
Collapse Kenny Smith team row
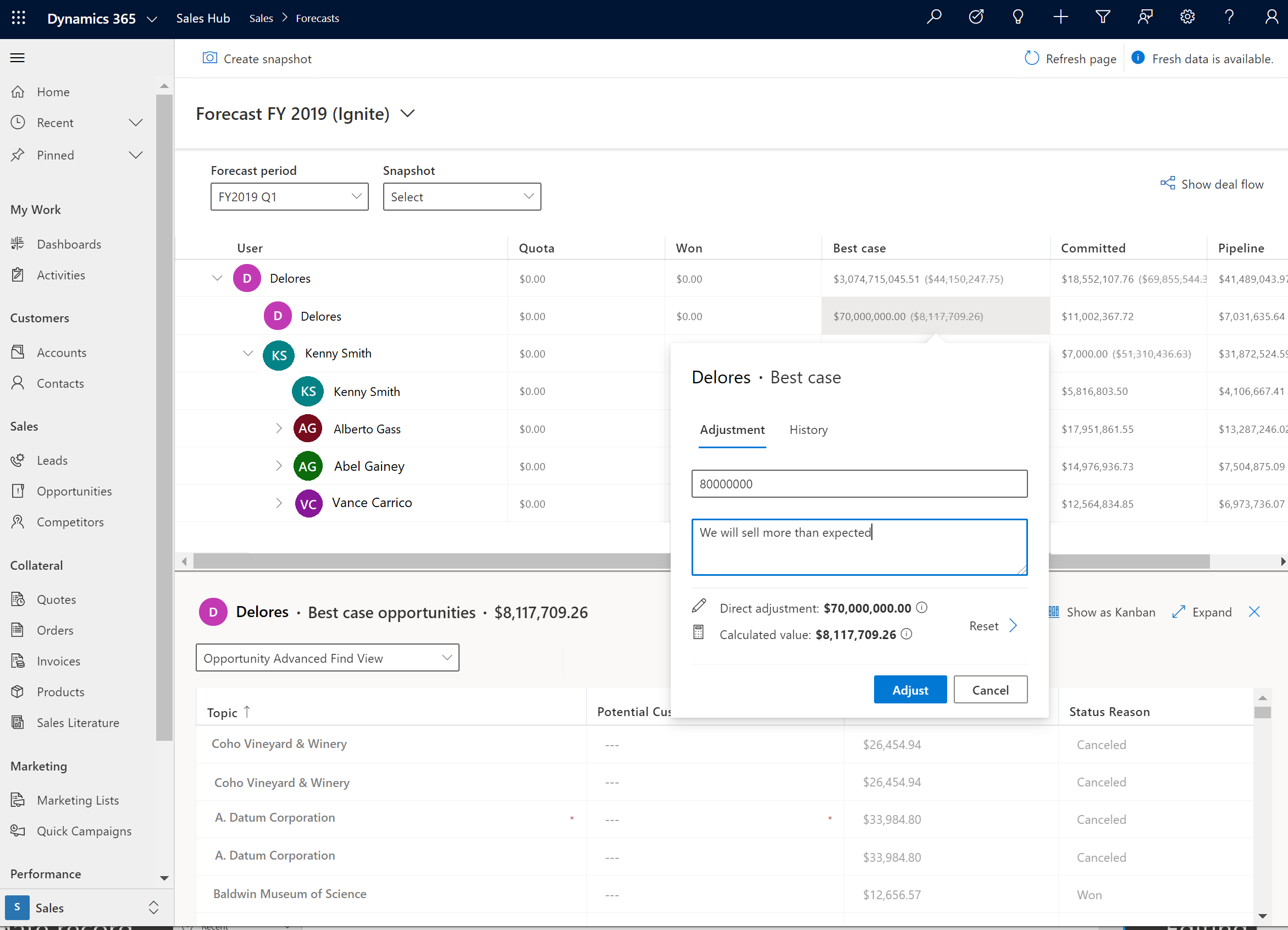pyautogui.click(x=247, y=353)
